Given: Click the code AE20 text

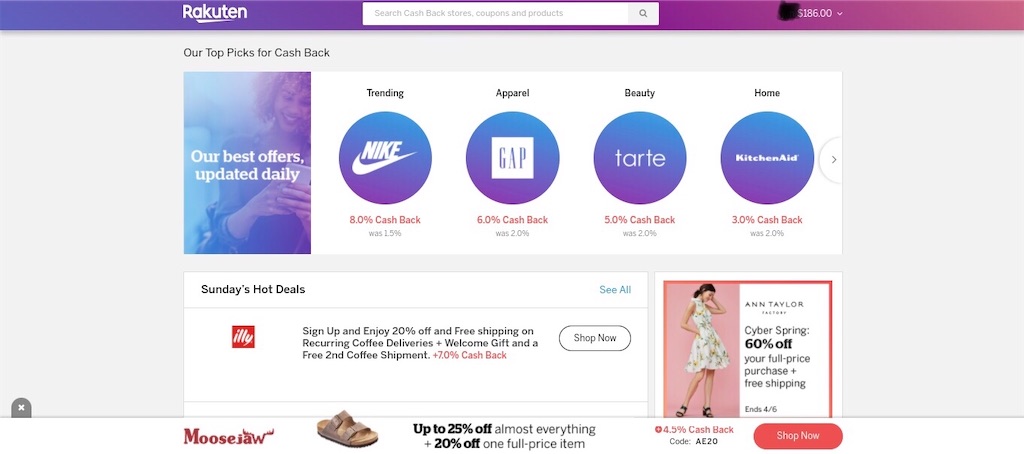Looking at the screenshot, I should pos(694,442).
